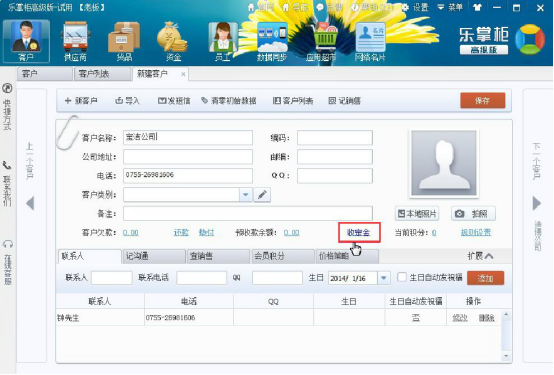Open the 资金 money bag icon

pos(173,41)
